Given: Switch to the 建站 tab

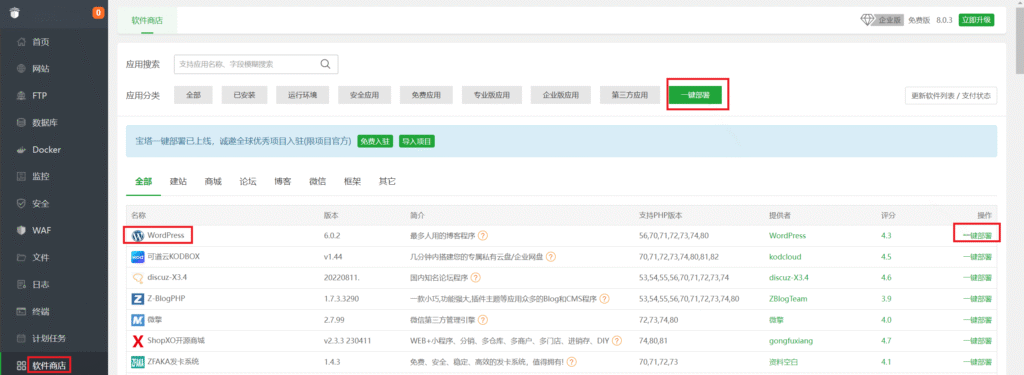Looking at the screenshot, I should (178, 182).
